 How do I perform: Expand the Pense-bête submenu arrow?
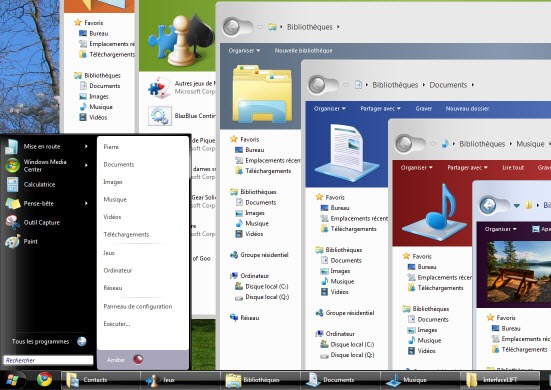[86, 203]
